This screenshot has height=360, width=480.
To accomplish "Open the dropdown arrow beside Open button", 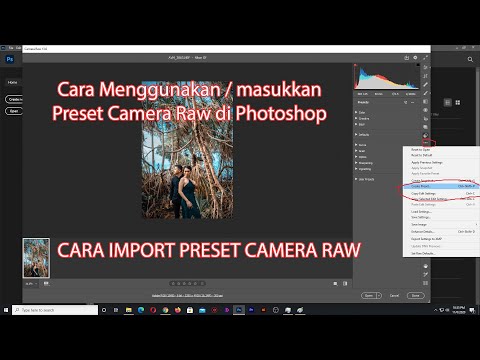I will coord(379,295).
